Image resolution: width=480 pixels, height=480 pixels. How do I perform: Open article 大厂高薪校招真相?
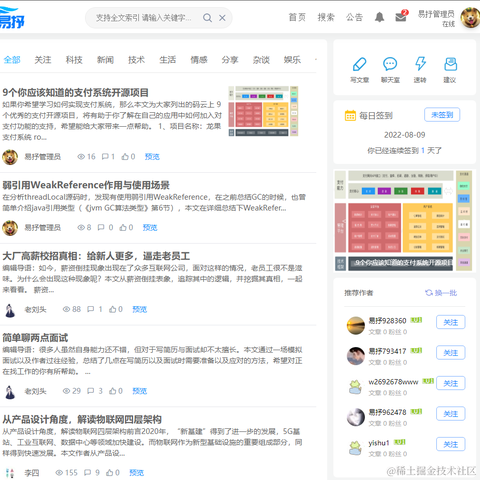coord(96,256)
